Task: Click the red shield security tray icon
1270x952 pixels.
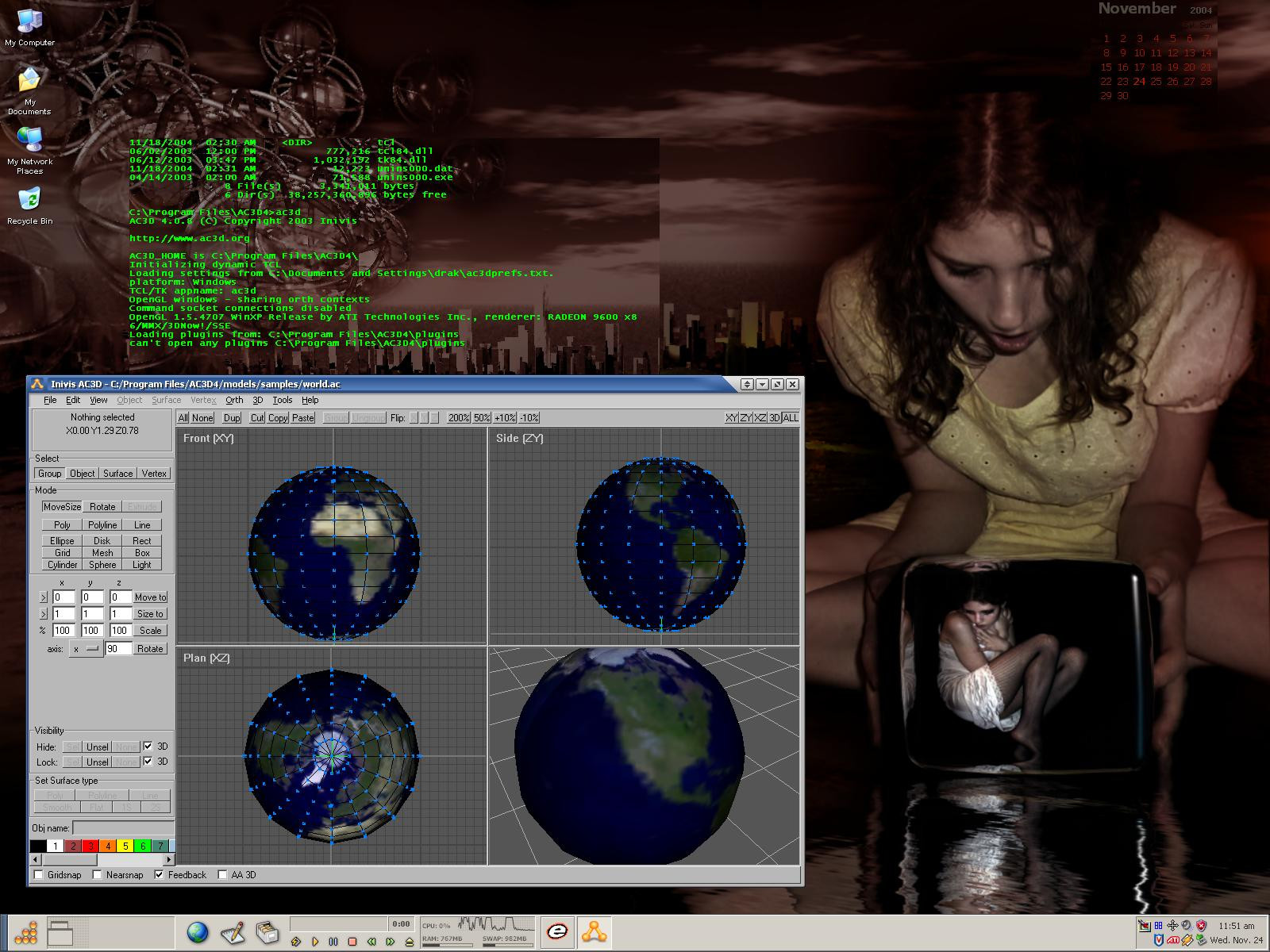Action: [1202, 926]
